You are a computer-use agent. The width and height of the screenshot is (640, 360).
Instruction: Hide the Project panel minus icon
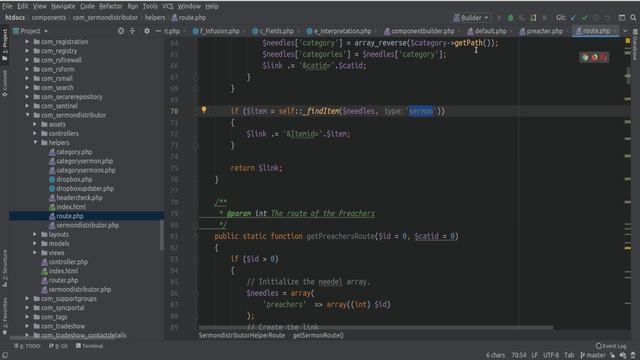click(158, 31)
